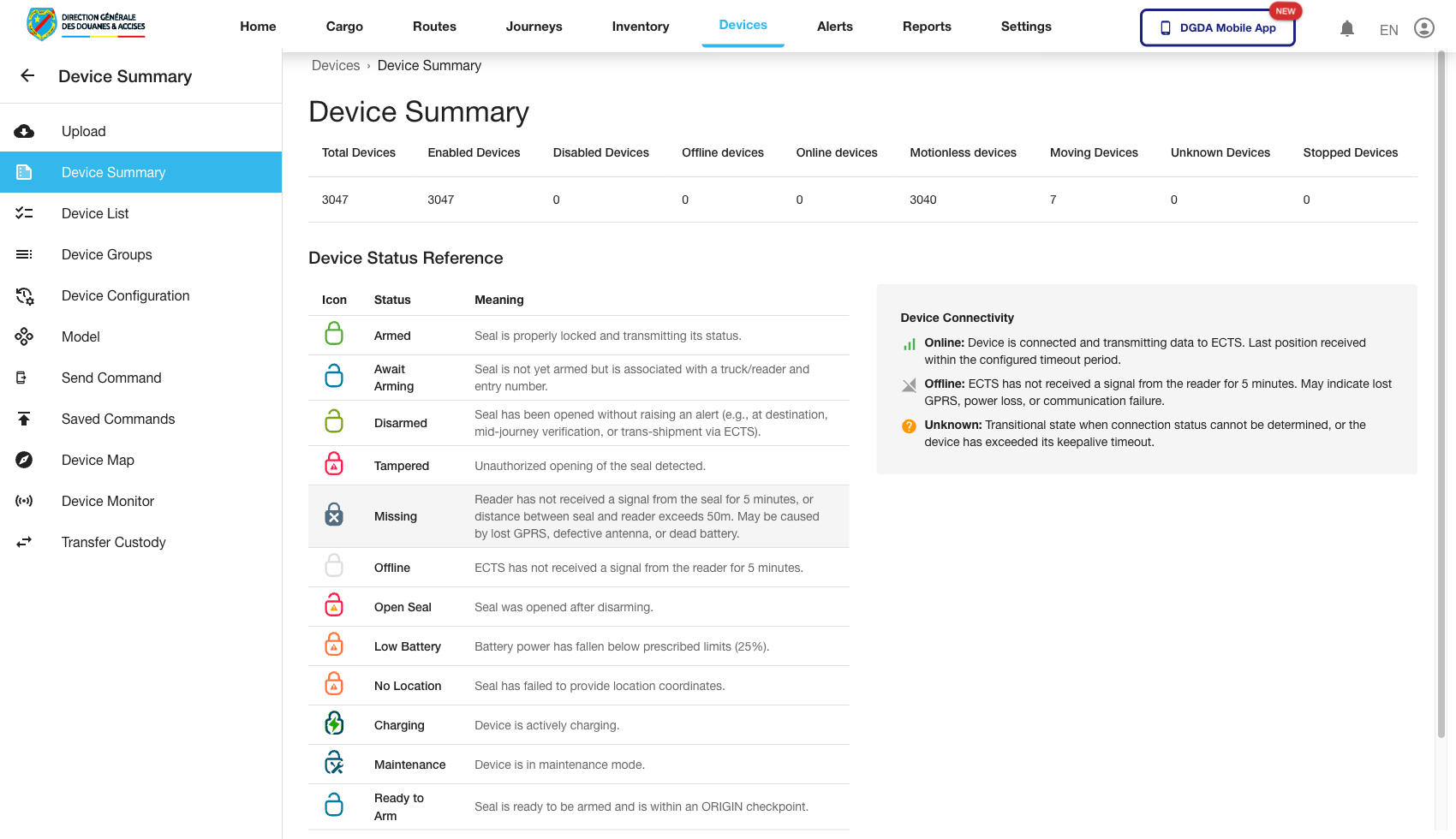
Task: Select the Journeys menu item
Action: click(534, 27)
